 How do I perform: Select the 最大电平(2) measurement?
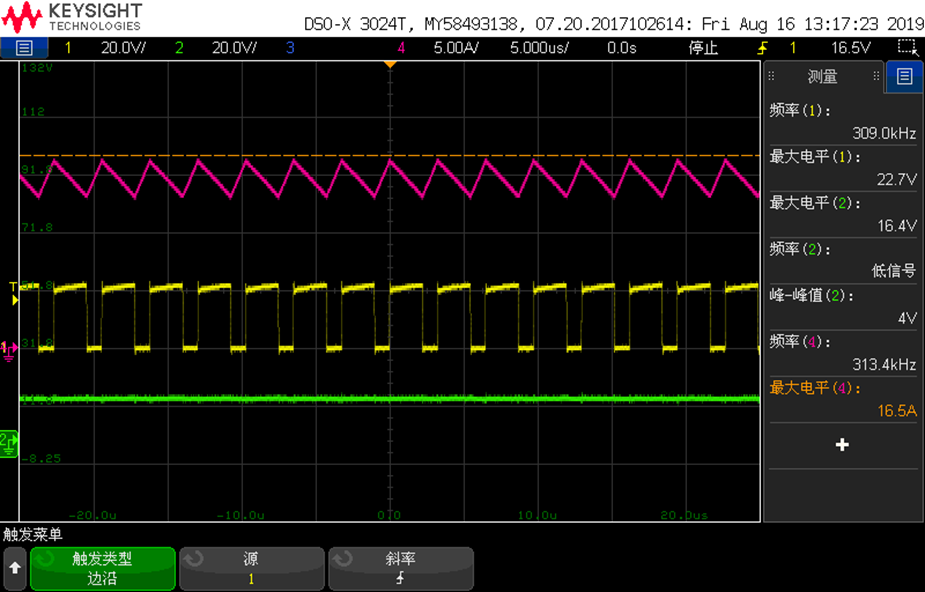[x=815, y=203]
